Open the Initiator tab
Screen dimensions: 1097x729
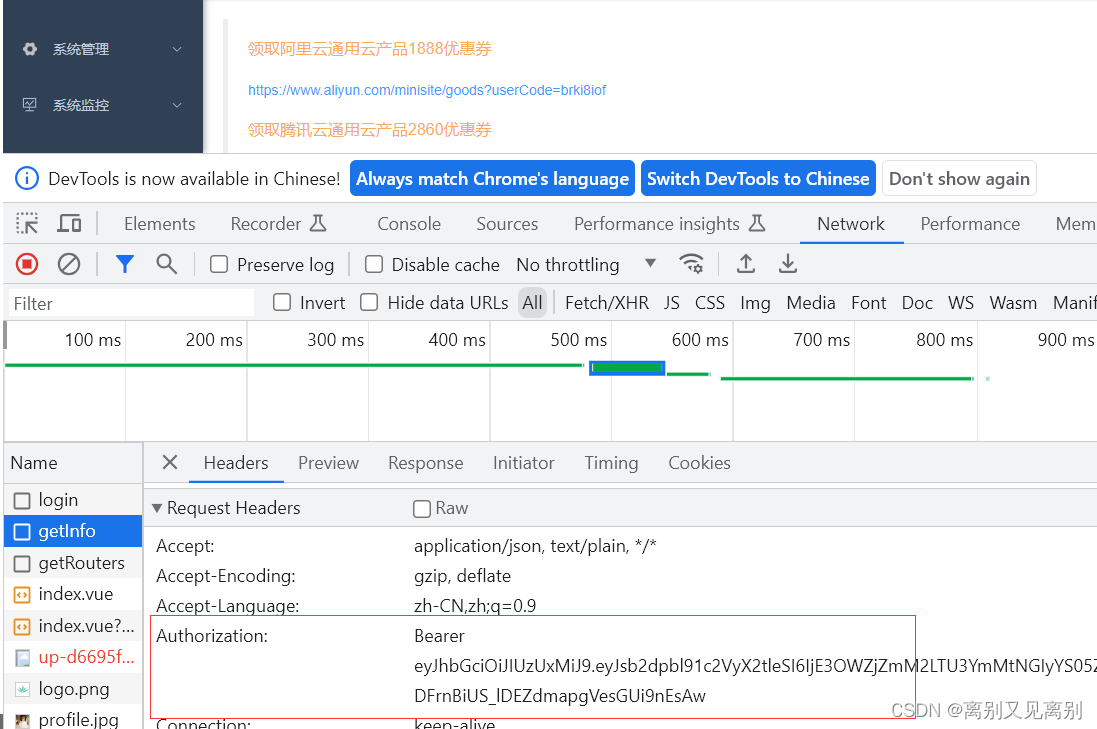click(x=523, y=463)
